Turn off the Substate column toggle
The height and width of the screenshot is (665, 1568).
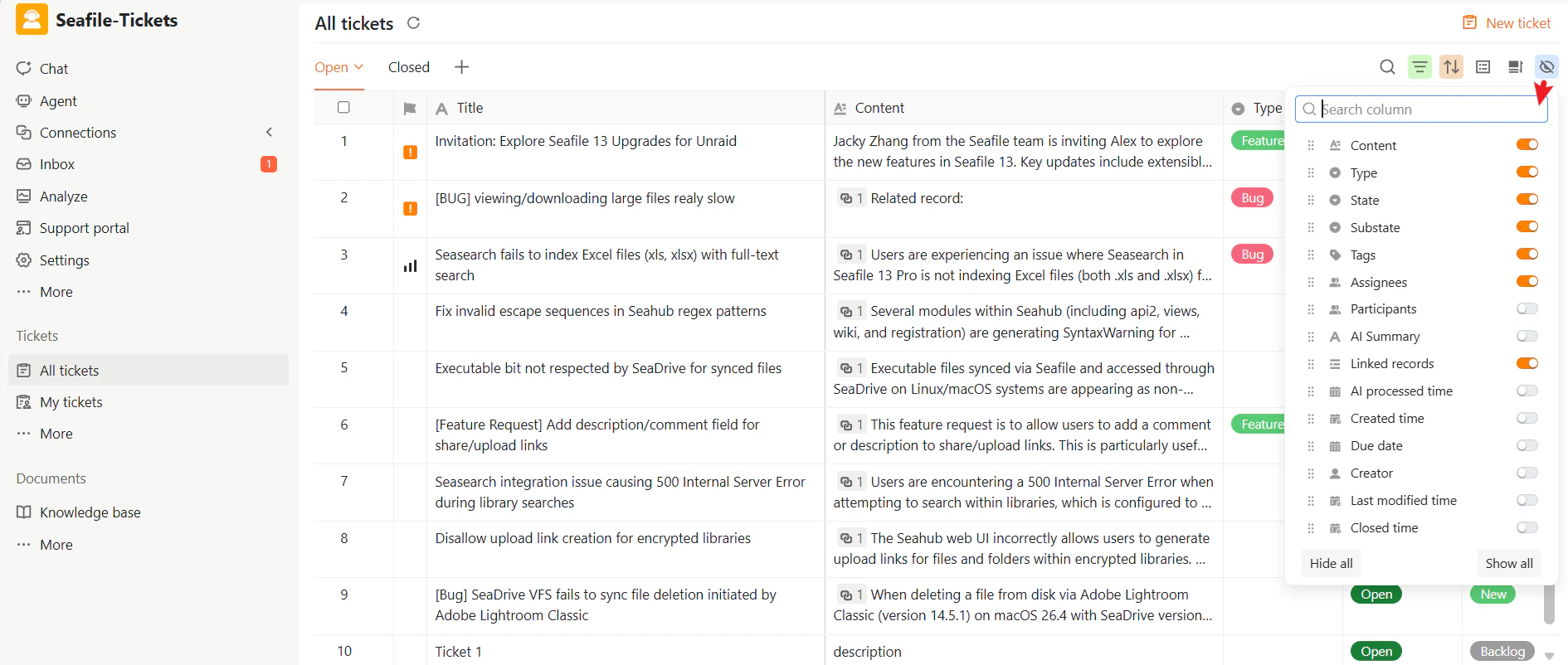(1527, 226)
